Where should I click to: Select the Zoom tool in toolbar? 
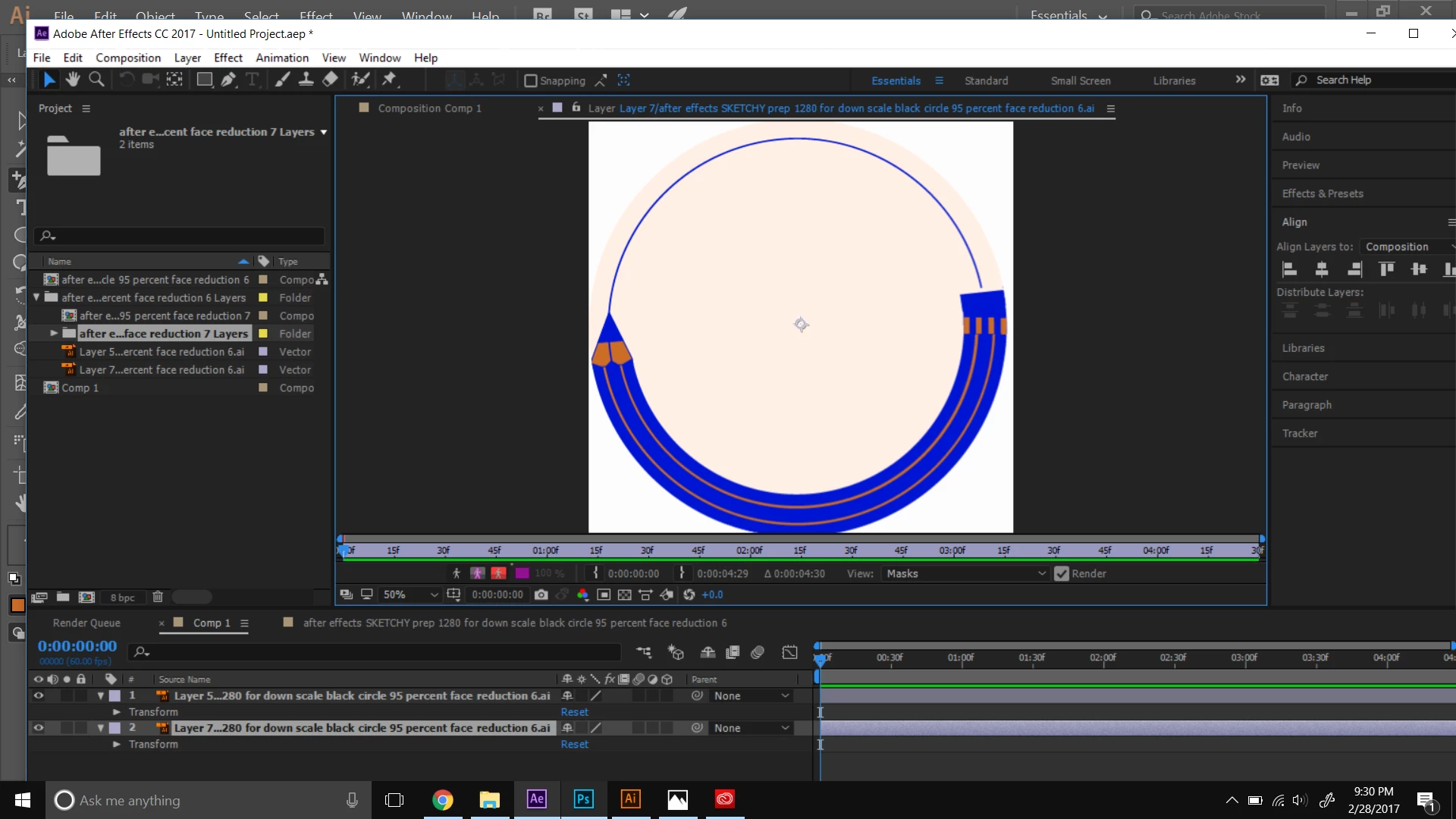pyautogui.click(x=96, y=80)
